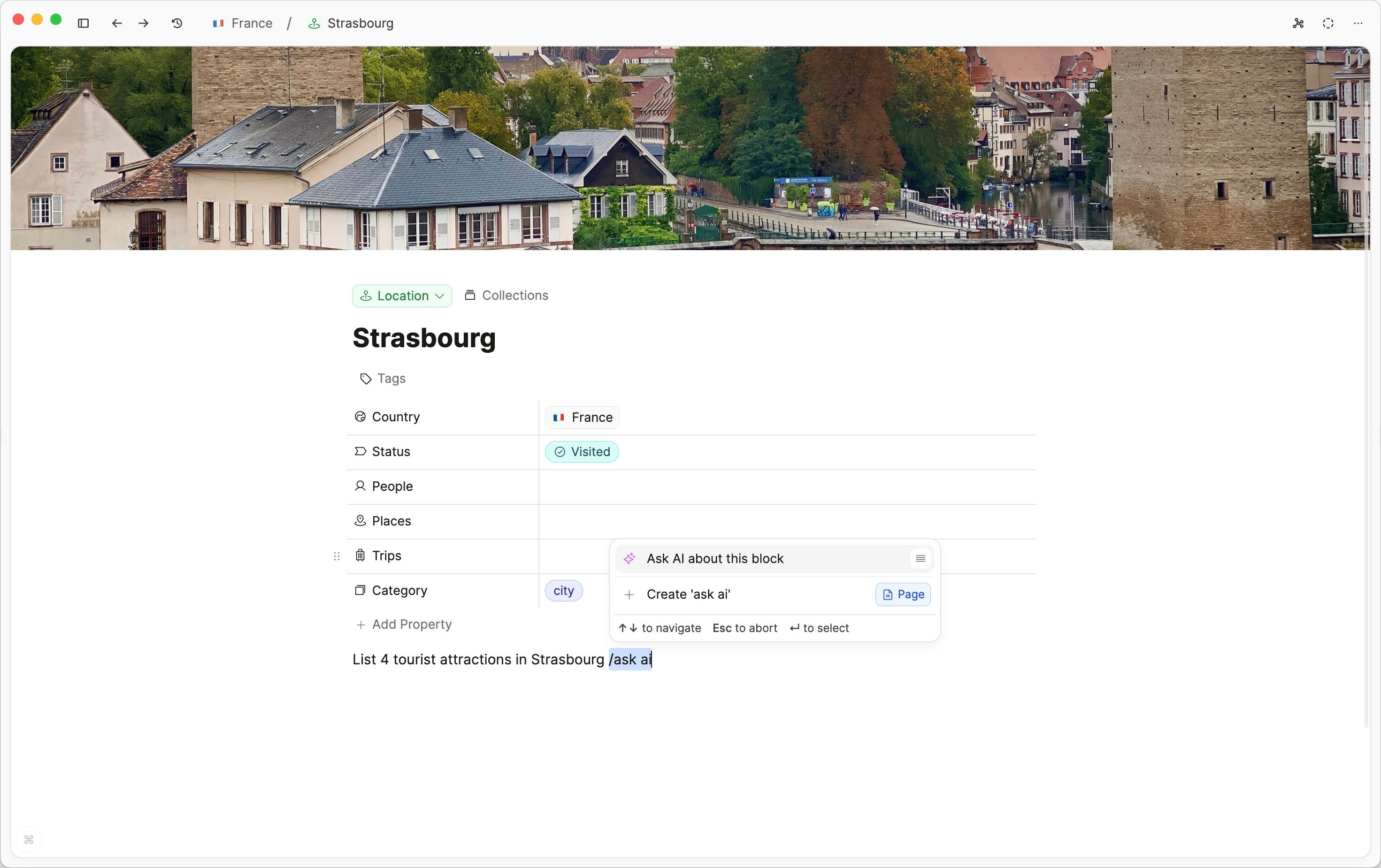Click the Tags icon under the title
The height and width of the screenshot is (868, 1381).
coord(365,378)
